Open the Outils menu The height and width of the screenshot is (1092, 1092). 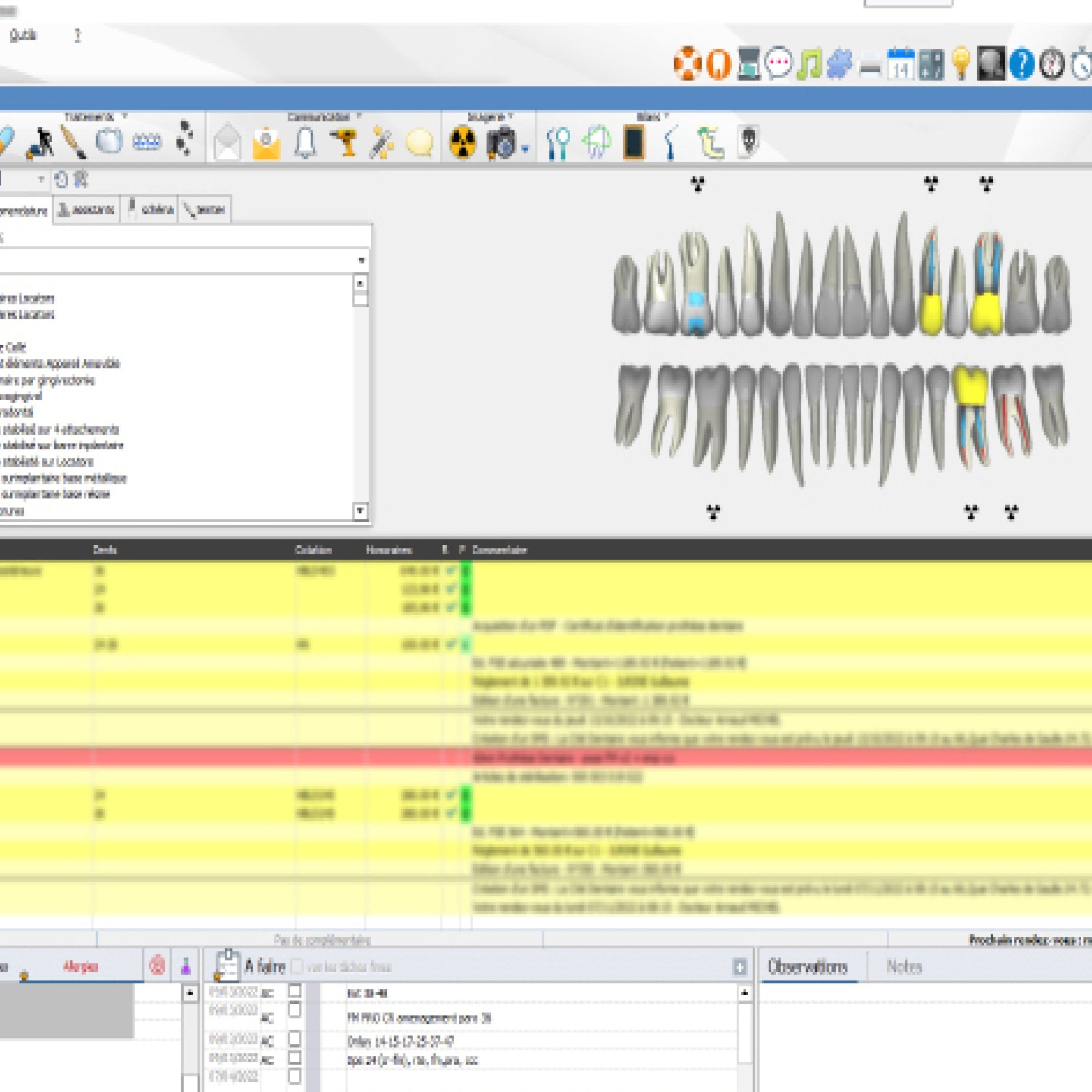[23, 35]
